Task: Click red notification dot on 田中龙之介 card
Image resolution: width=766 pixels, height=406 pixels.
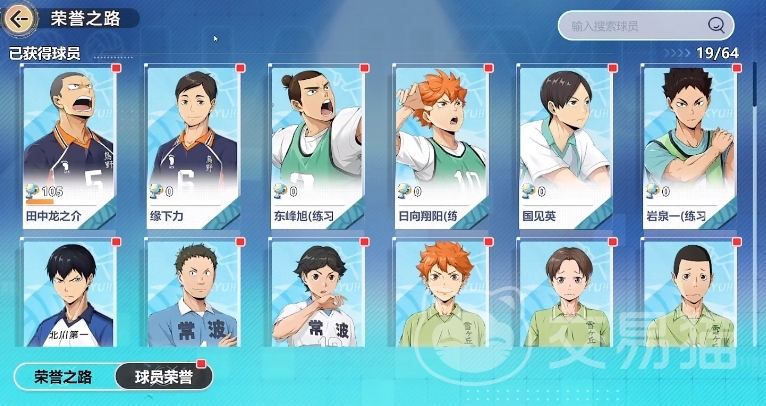Action: click(116, 68)
